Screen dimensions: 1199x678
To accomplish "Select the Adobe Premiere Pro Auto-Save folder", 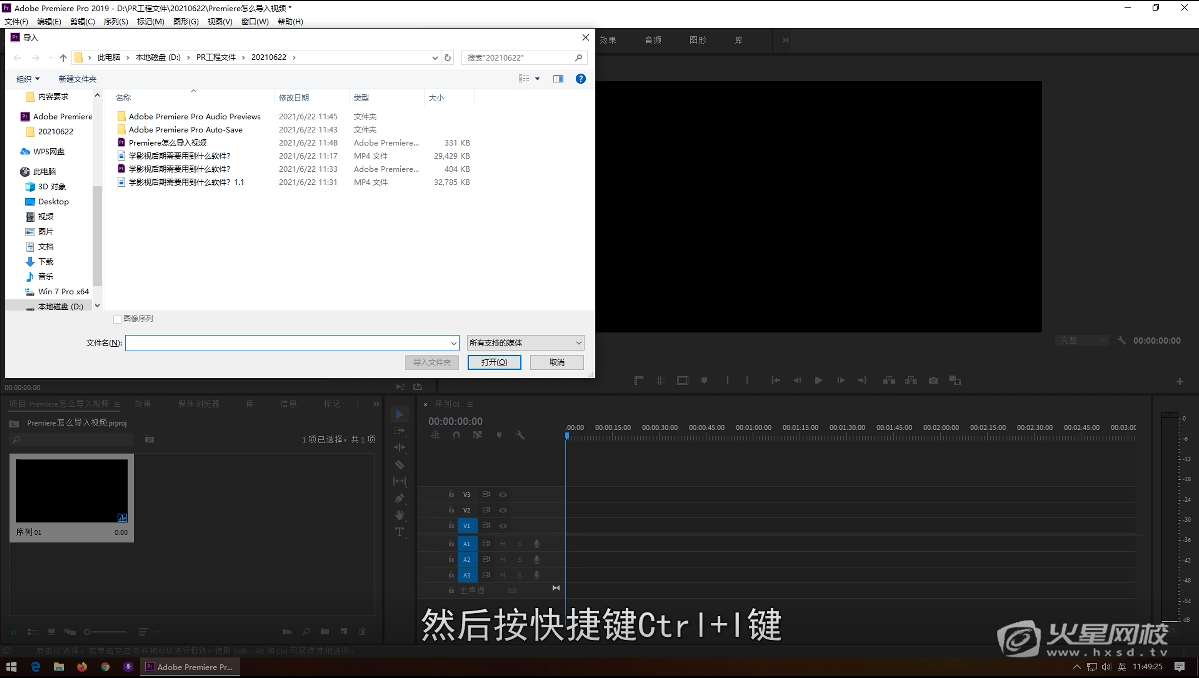I will click(x=186, y=130).
